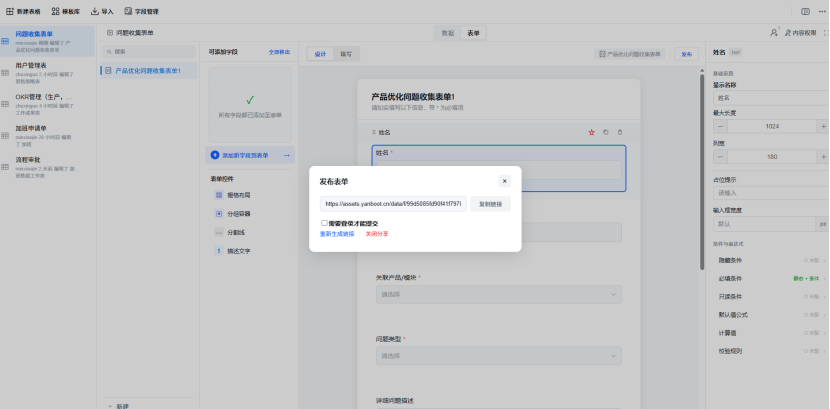Click the 发布 publish button

pyautogui.click(x=686, y=54)
